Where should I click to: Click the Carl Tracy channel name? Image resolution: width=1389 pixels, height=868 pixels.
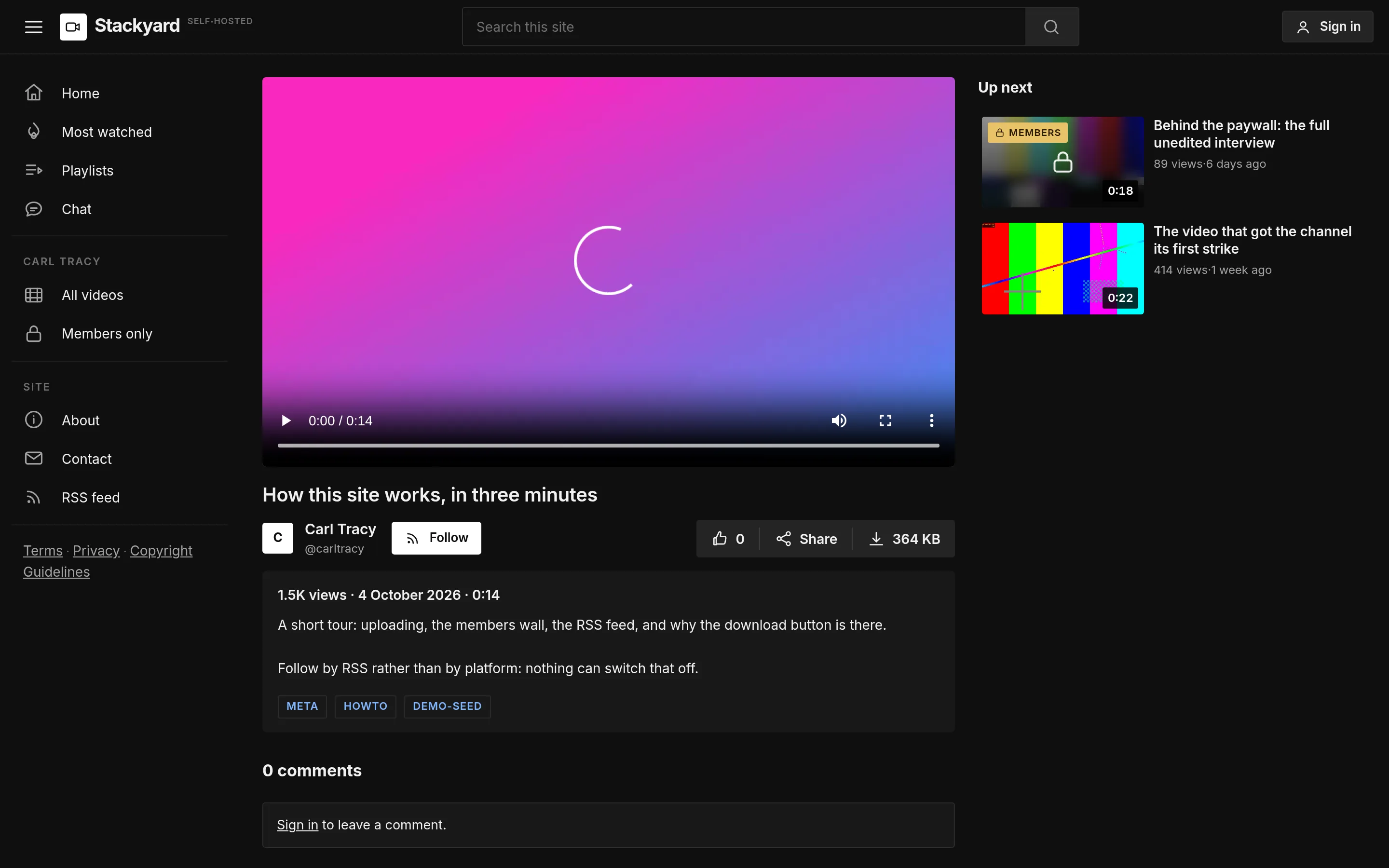[340, 529]
